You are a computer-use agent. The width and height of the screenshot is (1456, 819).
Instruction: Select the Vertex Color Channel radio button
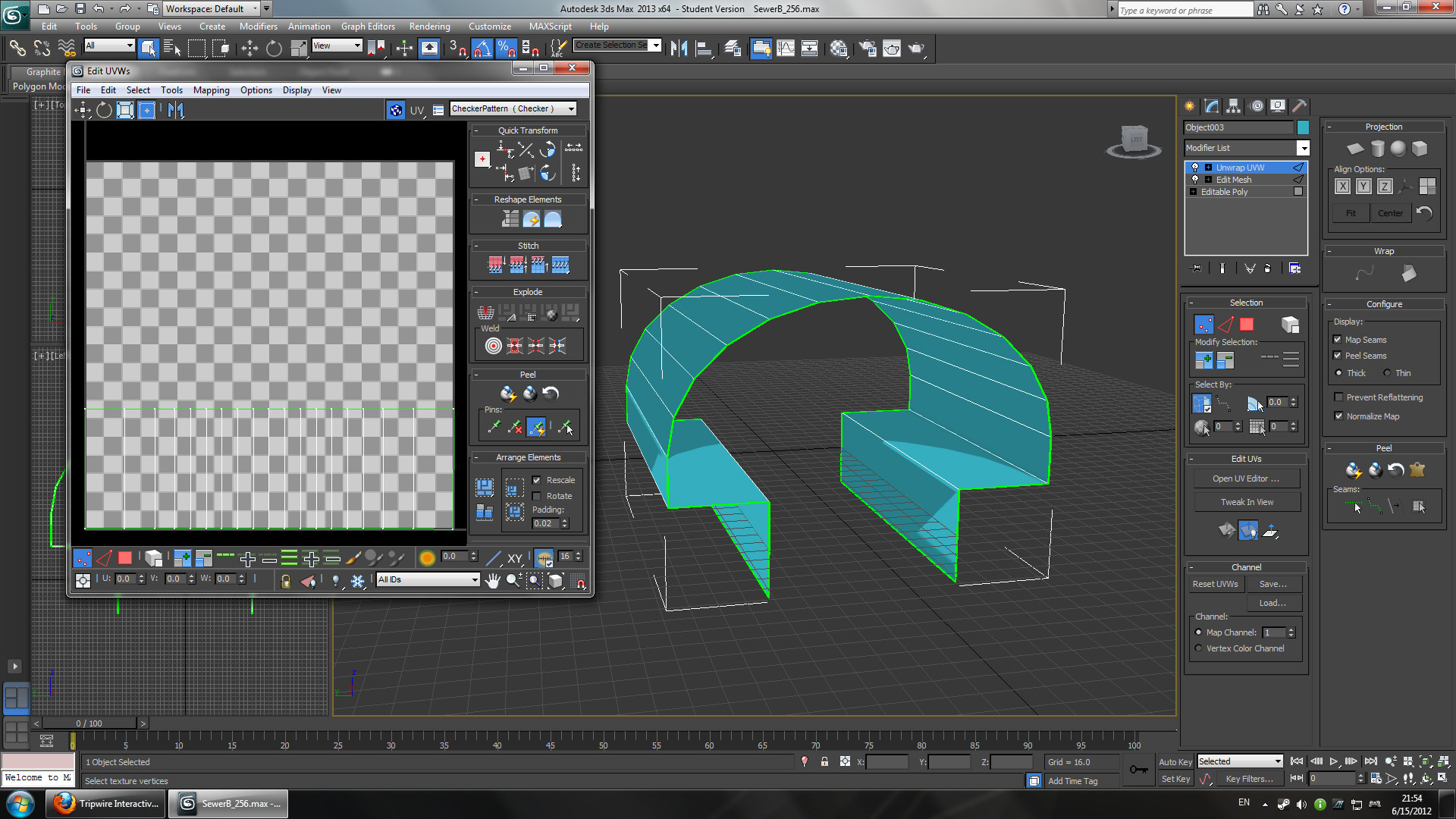[x=1198, y=648]
